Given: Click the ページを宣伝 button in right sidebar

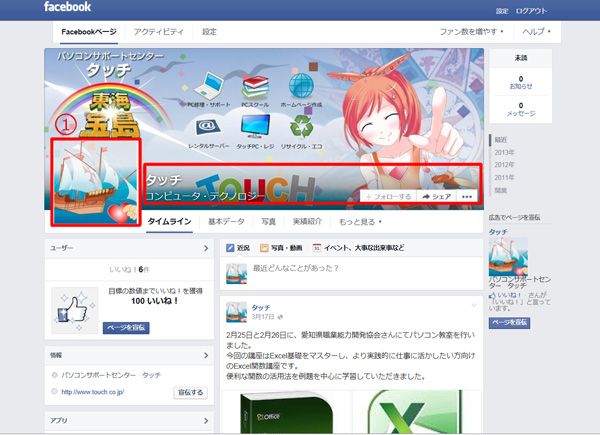Looking at the screenshot, I should pyautogui.click(x=509, y=323).
